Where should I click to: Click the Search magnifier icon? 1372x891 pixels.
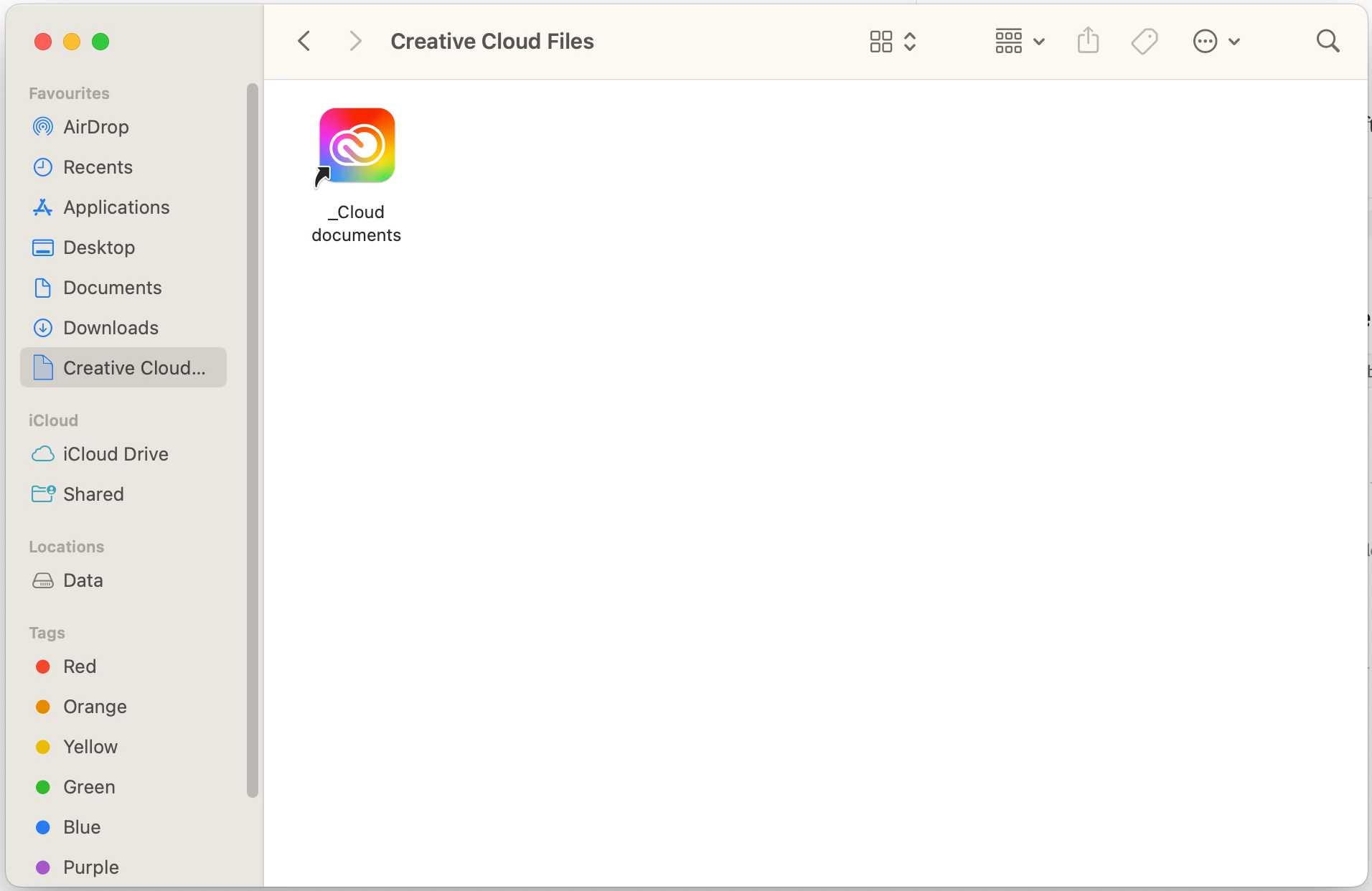tap(1328, 42)
